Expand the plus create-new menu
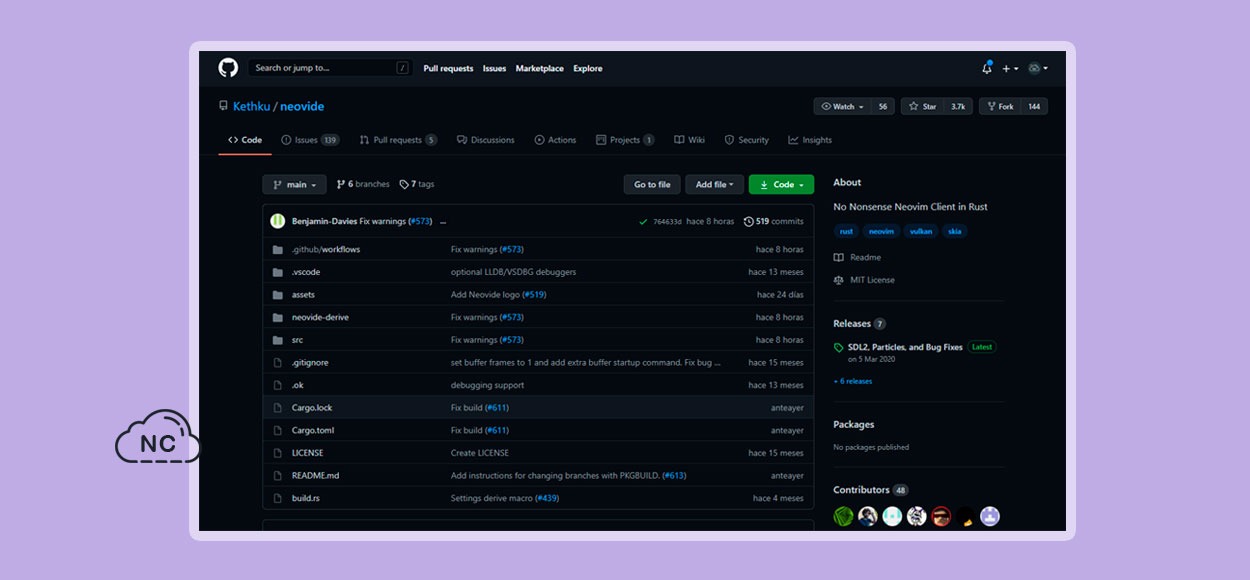 [1010, 68]
